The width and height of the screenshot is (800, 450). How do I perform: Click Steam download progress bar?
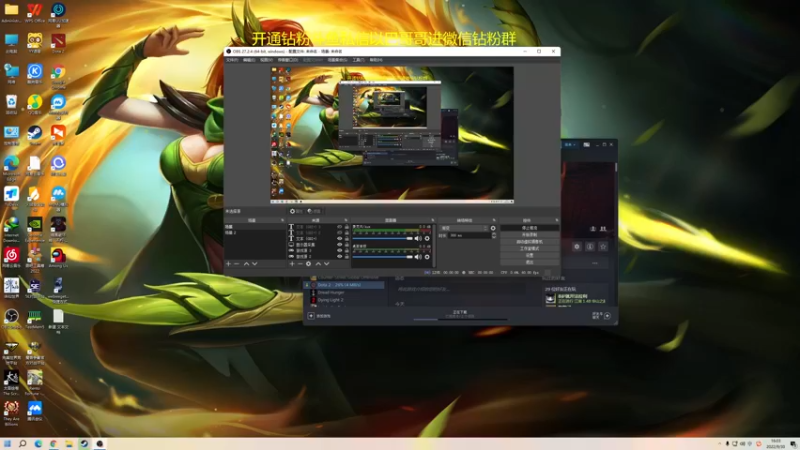tap(460, 319)
